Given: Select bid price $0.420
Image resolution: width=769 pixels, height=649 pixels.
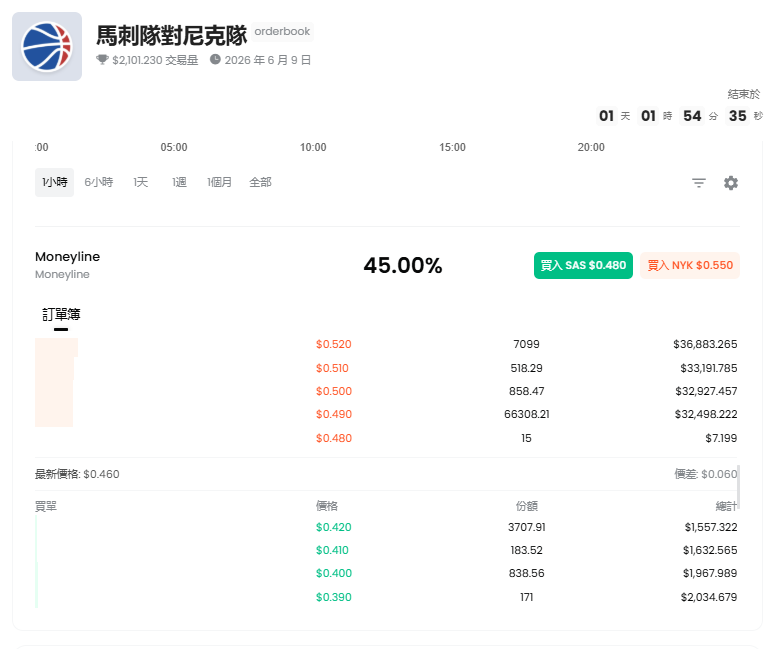Looking at the screenshot, I should click(x=333, y=527).
